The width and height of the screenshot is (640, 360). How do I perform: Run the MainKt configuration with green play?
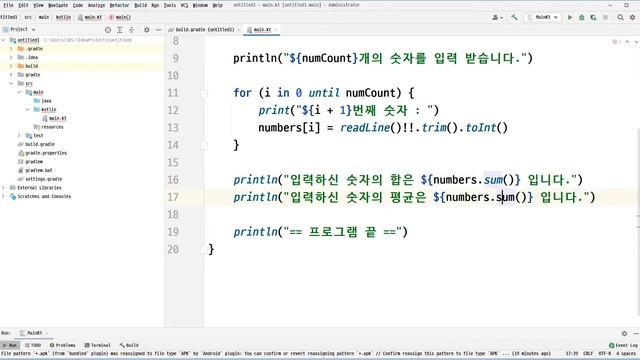[570, 17]
